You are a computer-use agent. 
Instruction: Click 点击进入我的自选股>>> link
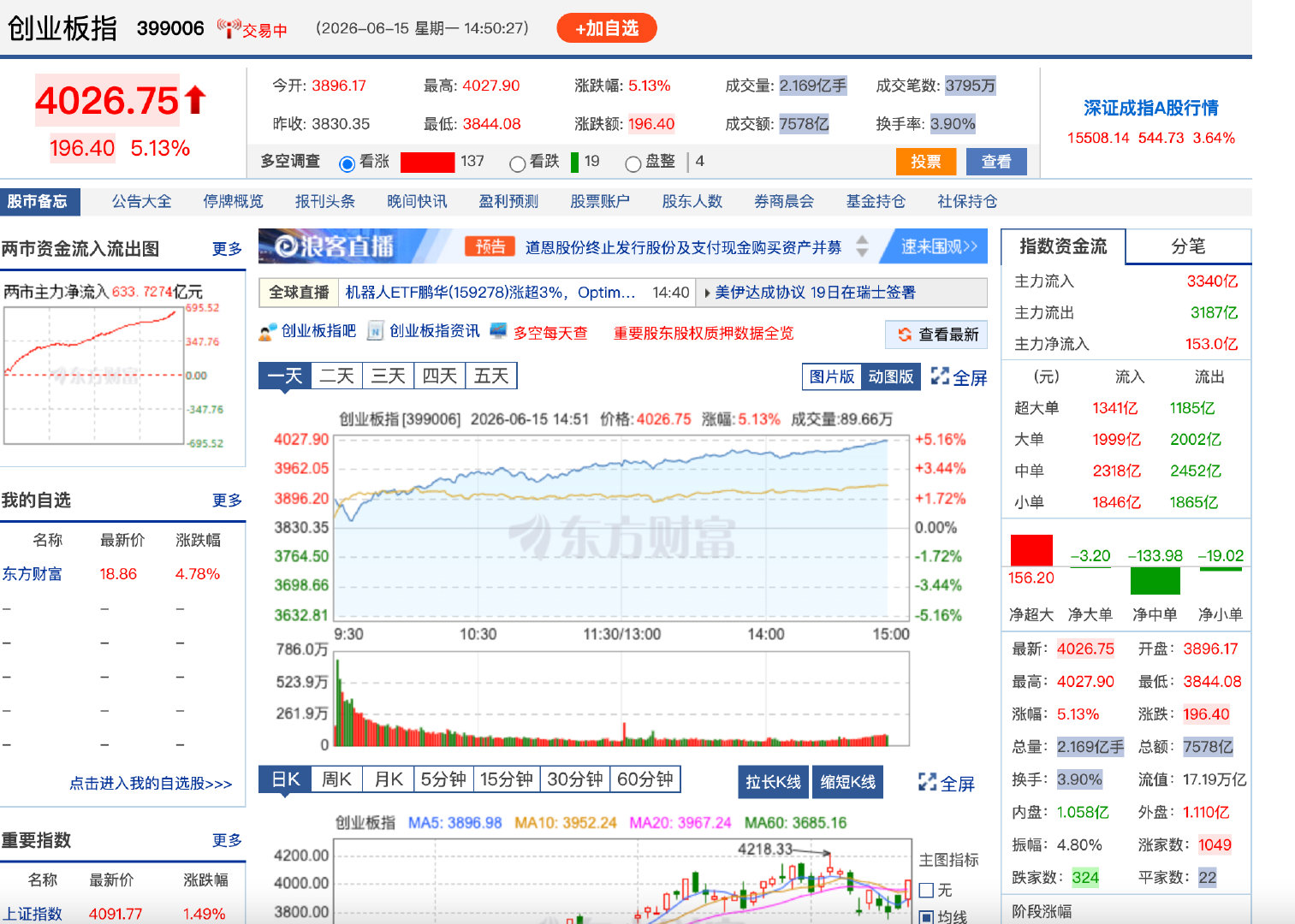[151, 784]
